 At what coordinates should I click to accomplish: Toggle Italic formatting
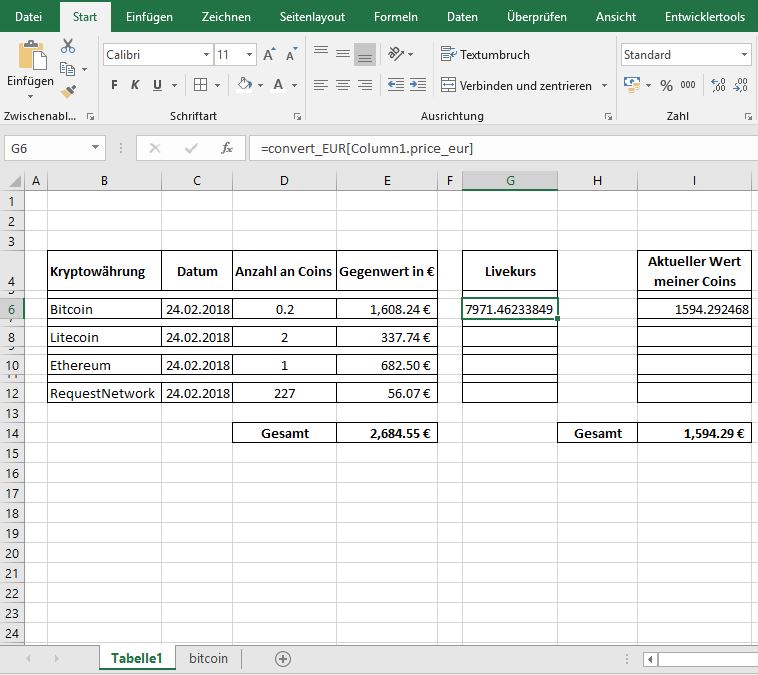(x=136, y=85)
